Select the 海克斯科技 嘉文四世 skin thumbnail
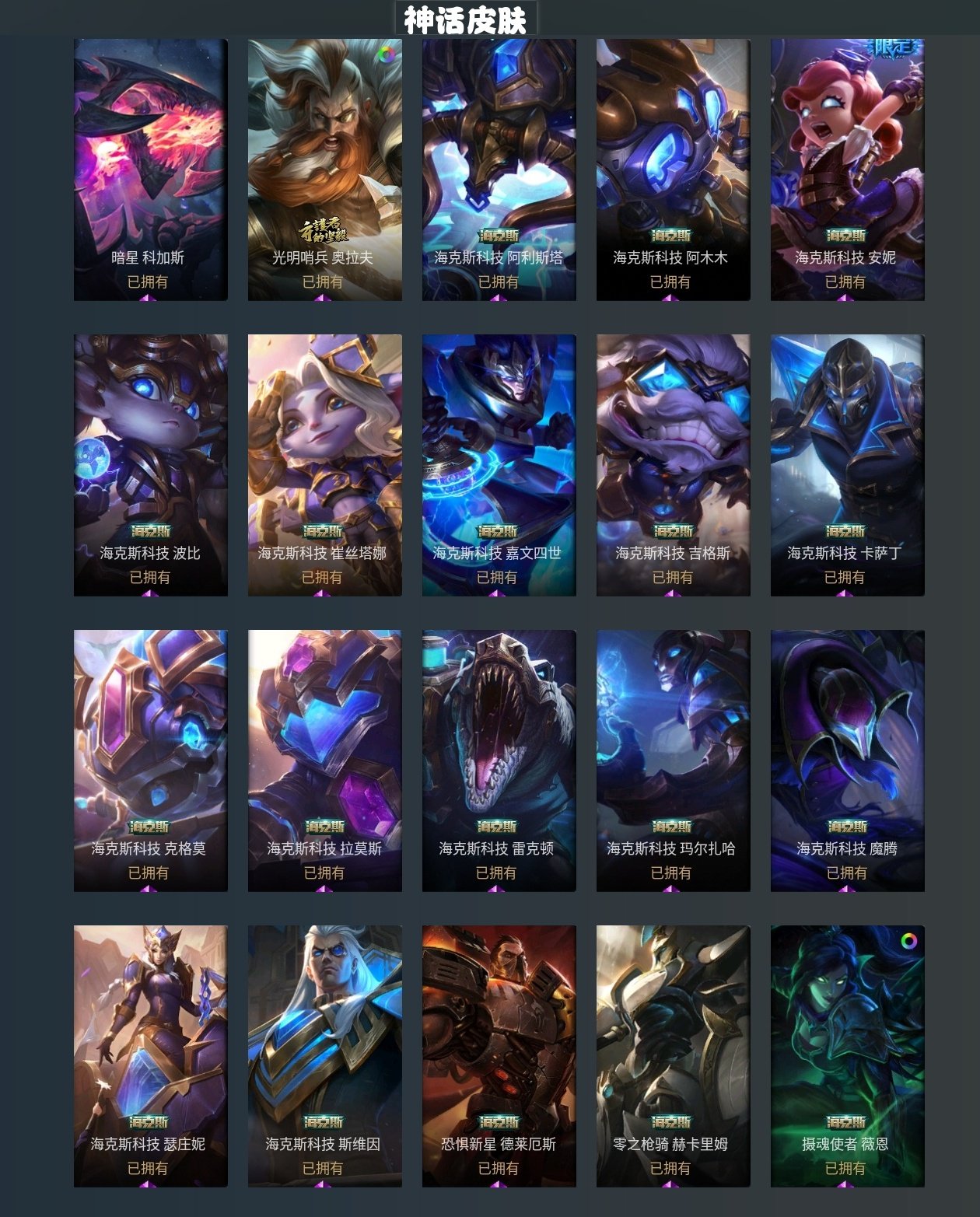This screenshot has height=1217, width=980. pyautogui.click(x=499, y=465)
